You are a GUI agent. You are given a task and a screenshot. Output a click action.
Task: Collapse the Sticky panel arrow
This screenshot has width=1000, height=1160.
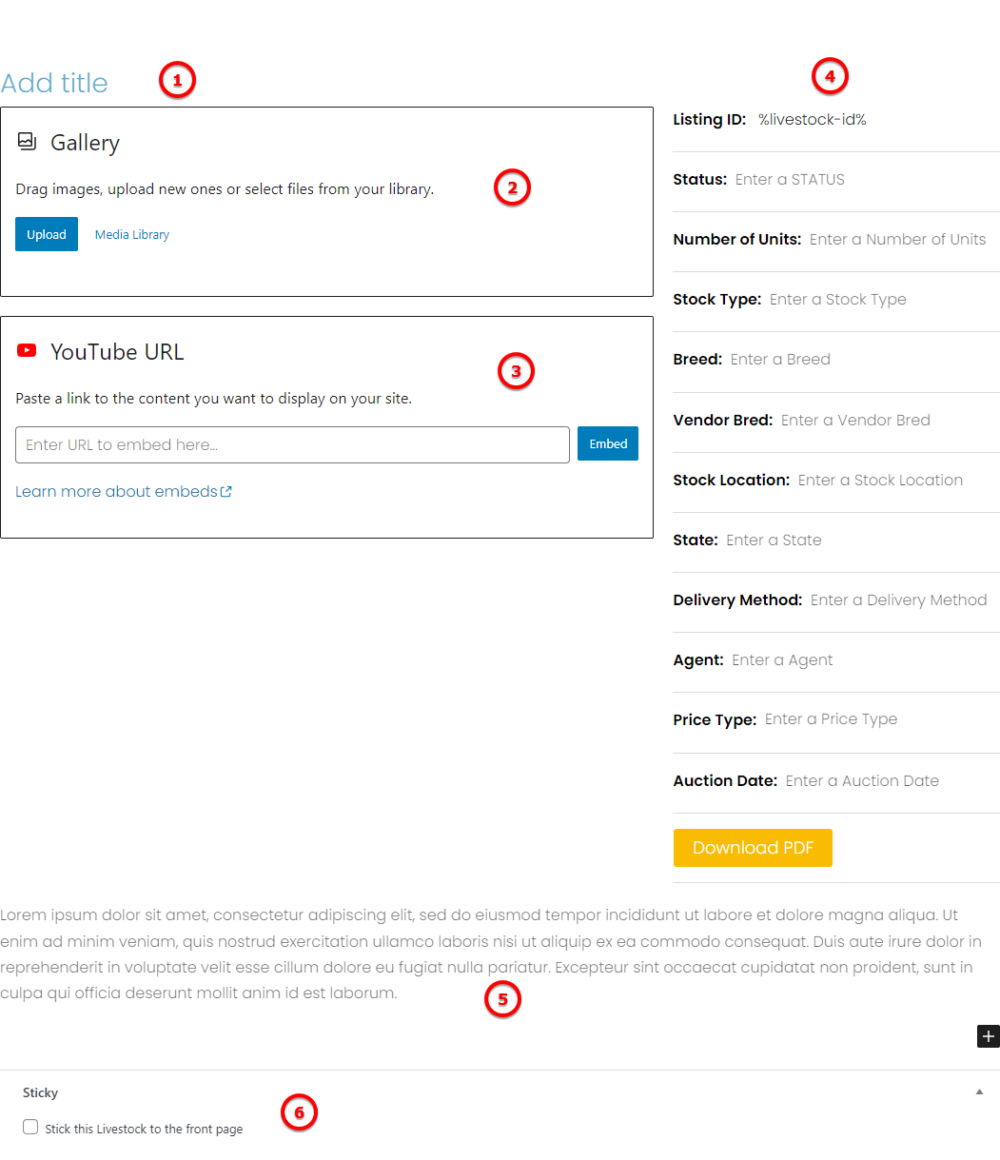(979, 1092)
